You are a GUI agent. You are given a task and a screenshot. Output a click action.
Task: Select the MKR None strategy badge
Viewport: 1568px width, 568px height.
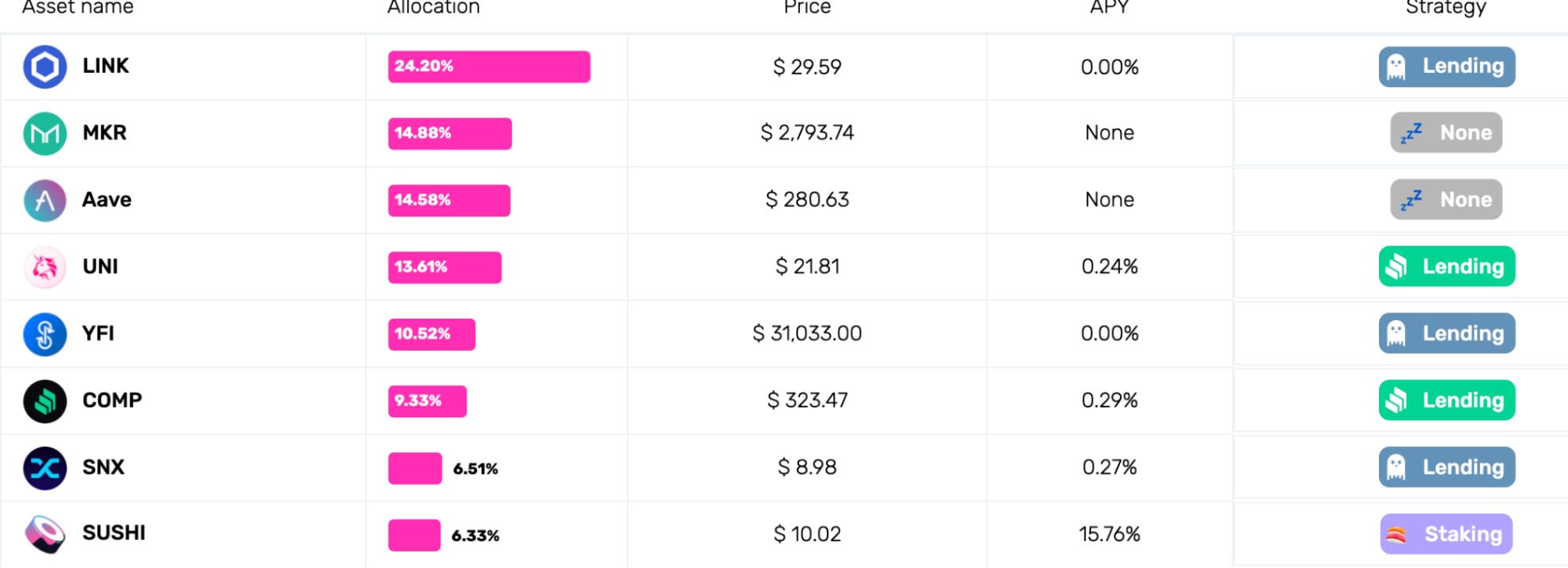coord(1446,133)
